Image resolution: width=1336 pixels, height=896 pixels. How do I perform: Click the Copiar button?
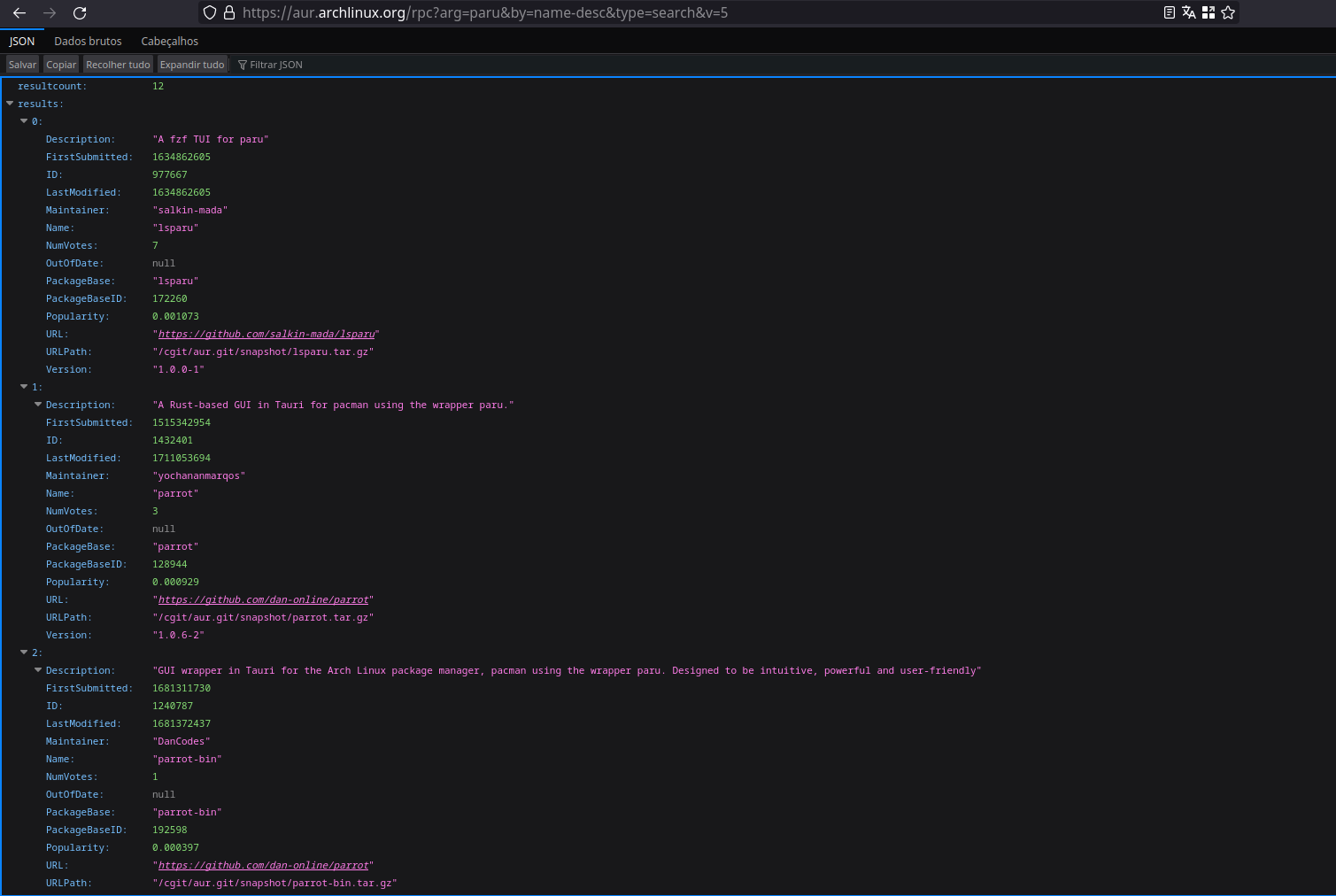pos(62,65)
